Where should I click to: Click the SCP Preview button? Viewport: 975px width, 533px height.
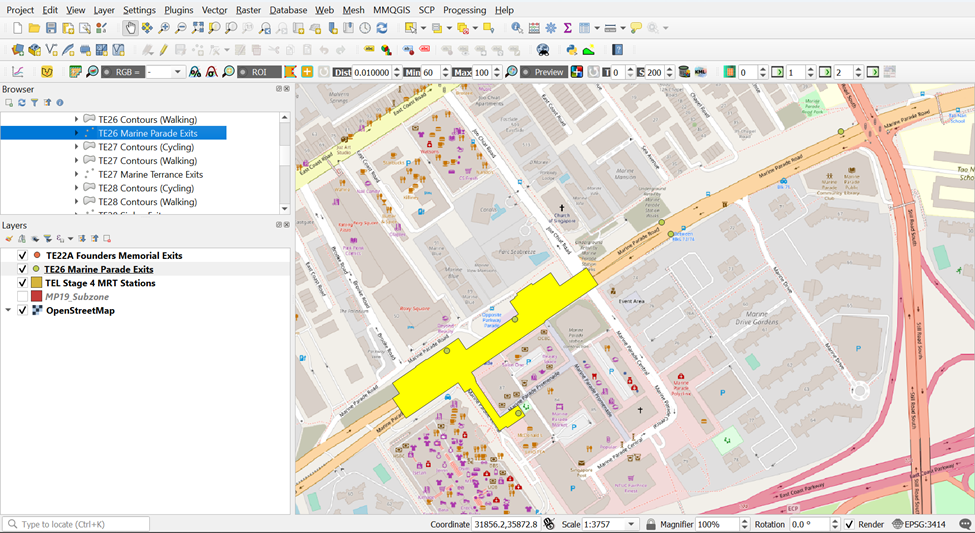[x=543, y=72]
